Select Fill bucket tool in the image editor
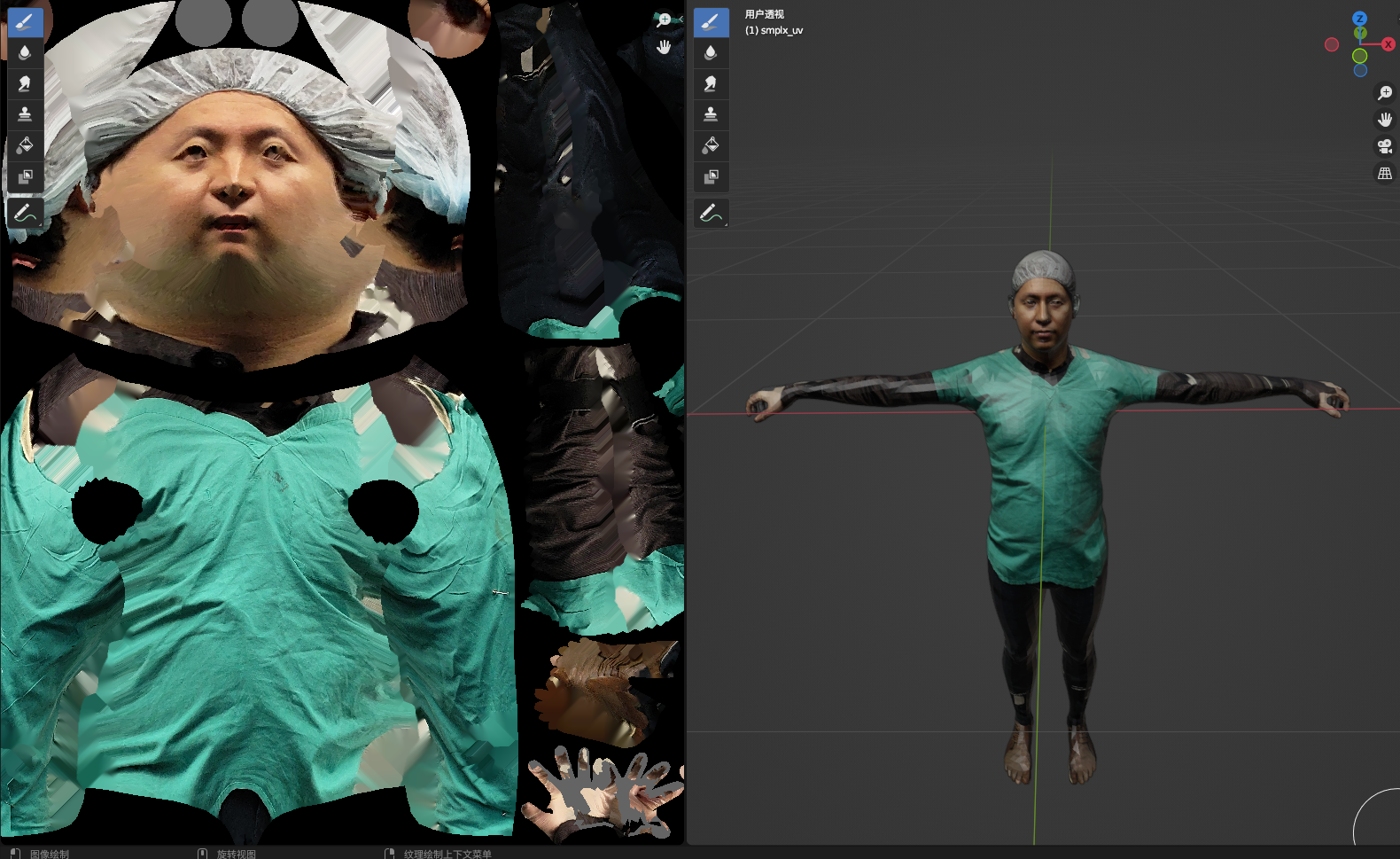This screenshot has width=1400, height=859. tap(25, 145)
